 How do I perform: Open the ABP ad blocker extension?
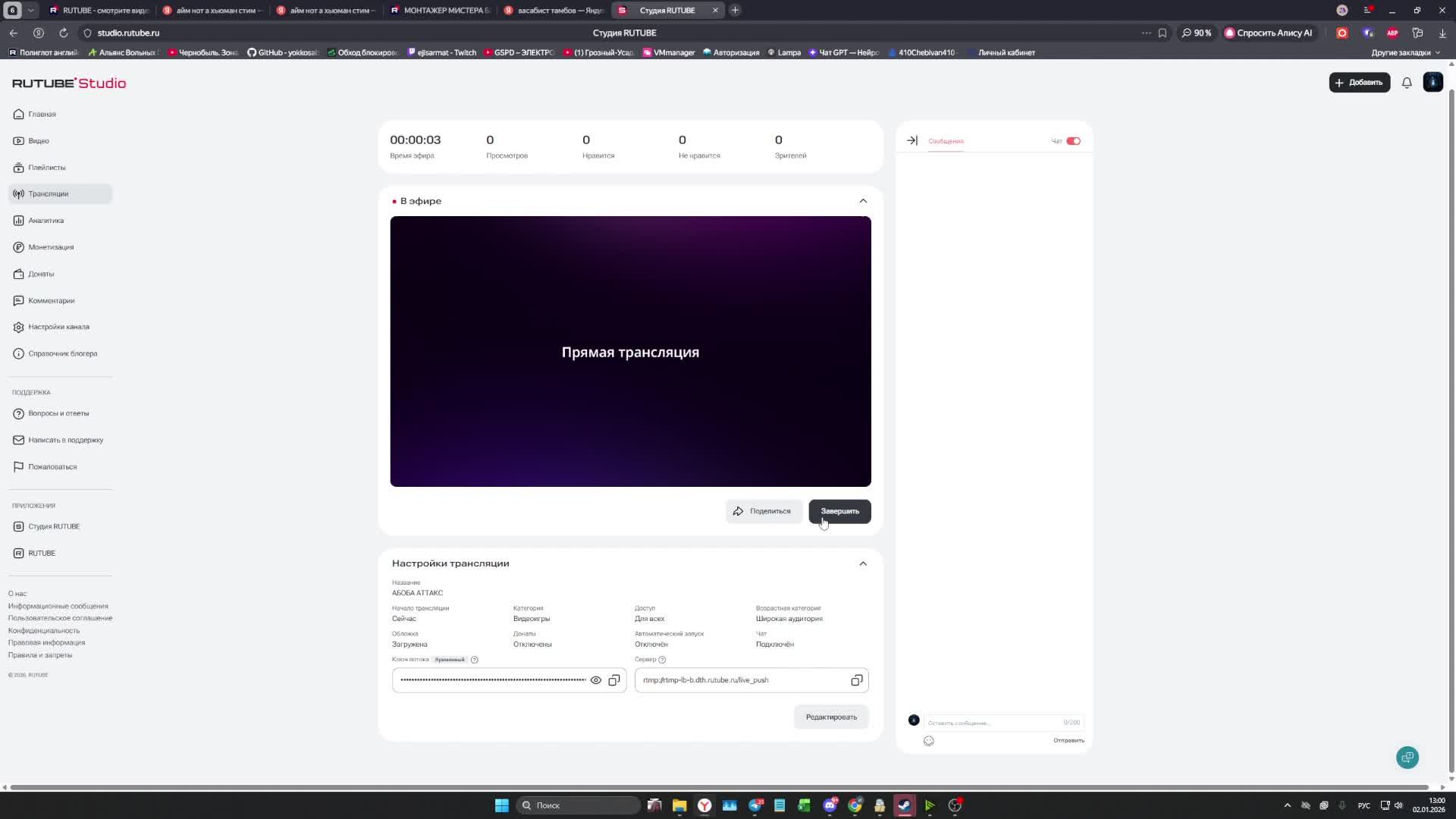[x=1392, y=33]
